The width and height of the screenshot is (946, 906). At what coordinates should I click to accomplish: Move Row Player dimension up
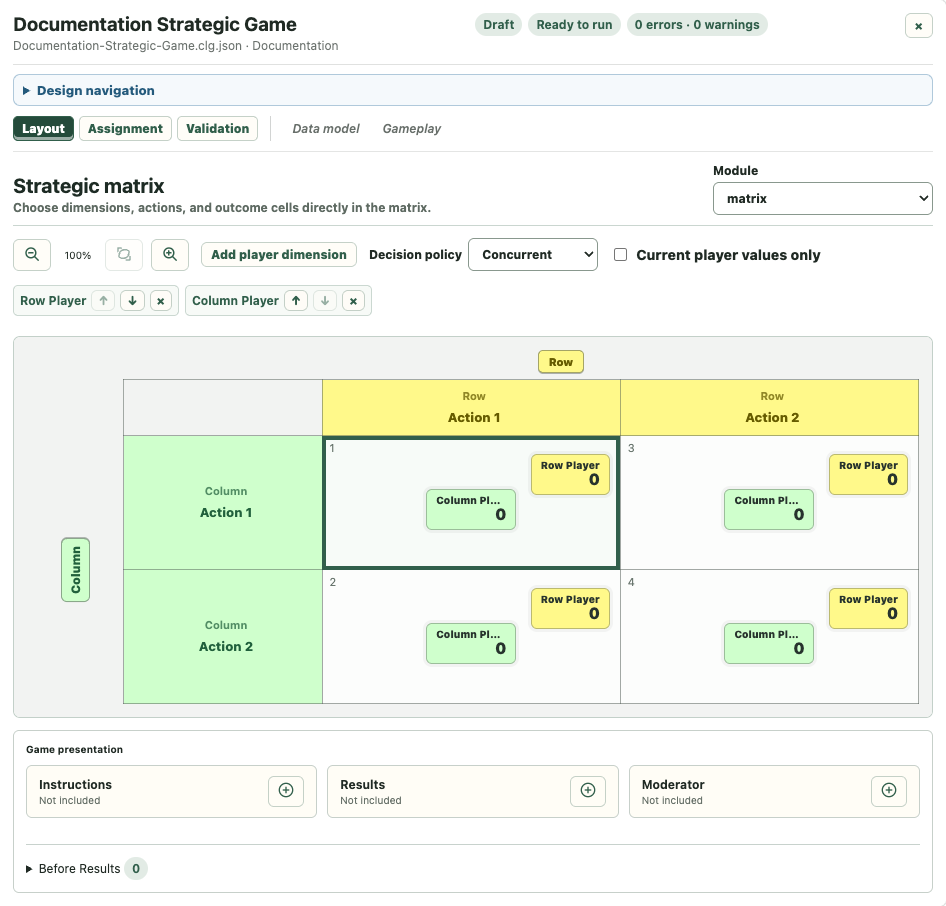coord(103,300)
